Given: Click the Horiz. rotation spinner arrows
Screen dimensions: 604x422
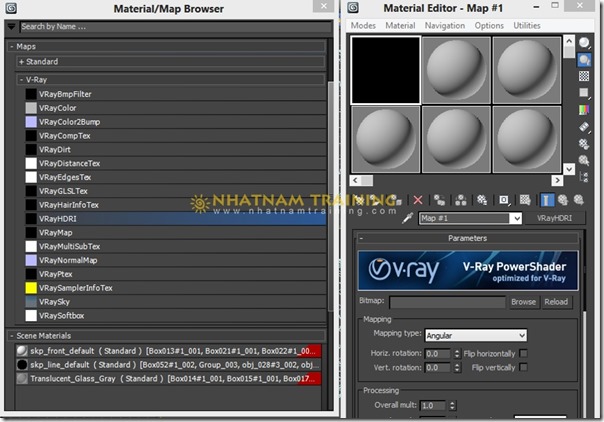Looking at the screenshot, I should (457, 353).
